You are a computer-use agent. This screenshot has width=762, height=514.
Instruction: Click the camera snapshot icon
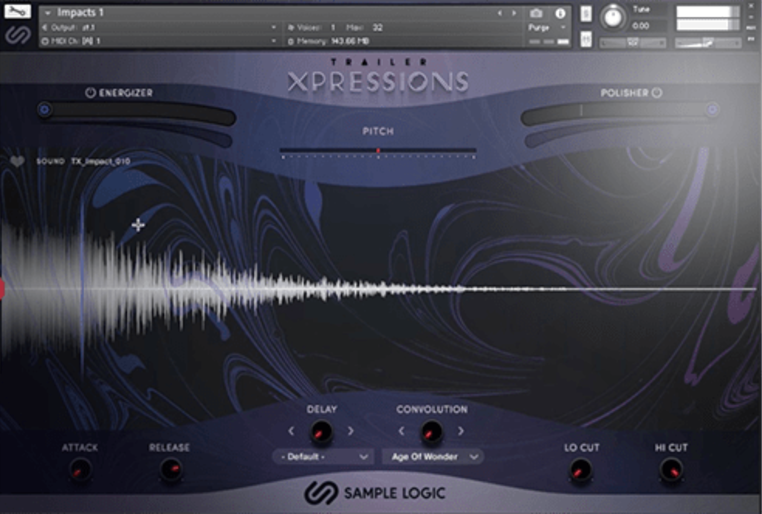click(x=537, y=13)
